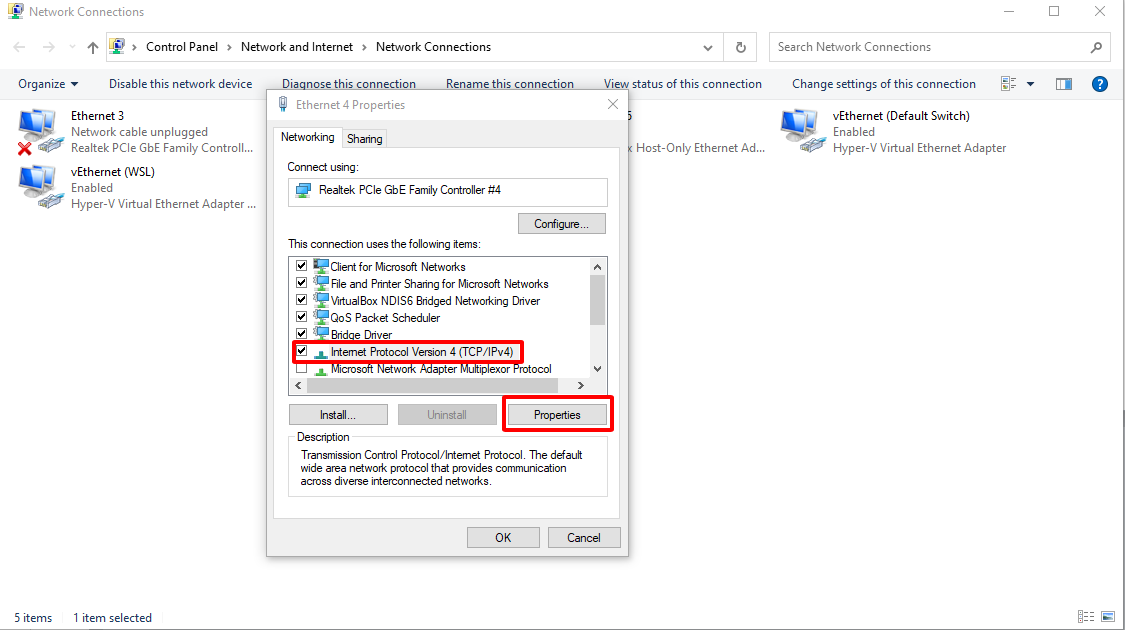1125x630 pixels.
Task: Click Diagnose this connection
Action: (x=349, y=84)
